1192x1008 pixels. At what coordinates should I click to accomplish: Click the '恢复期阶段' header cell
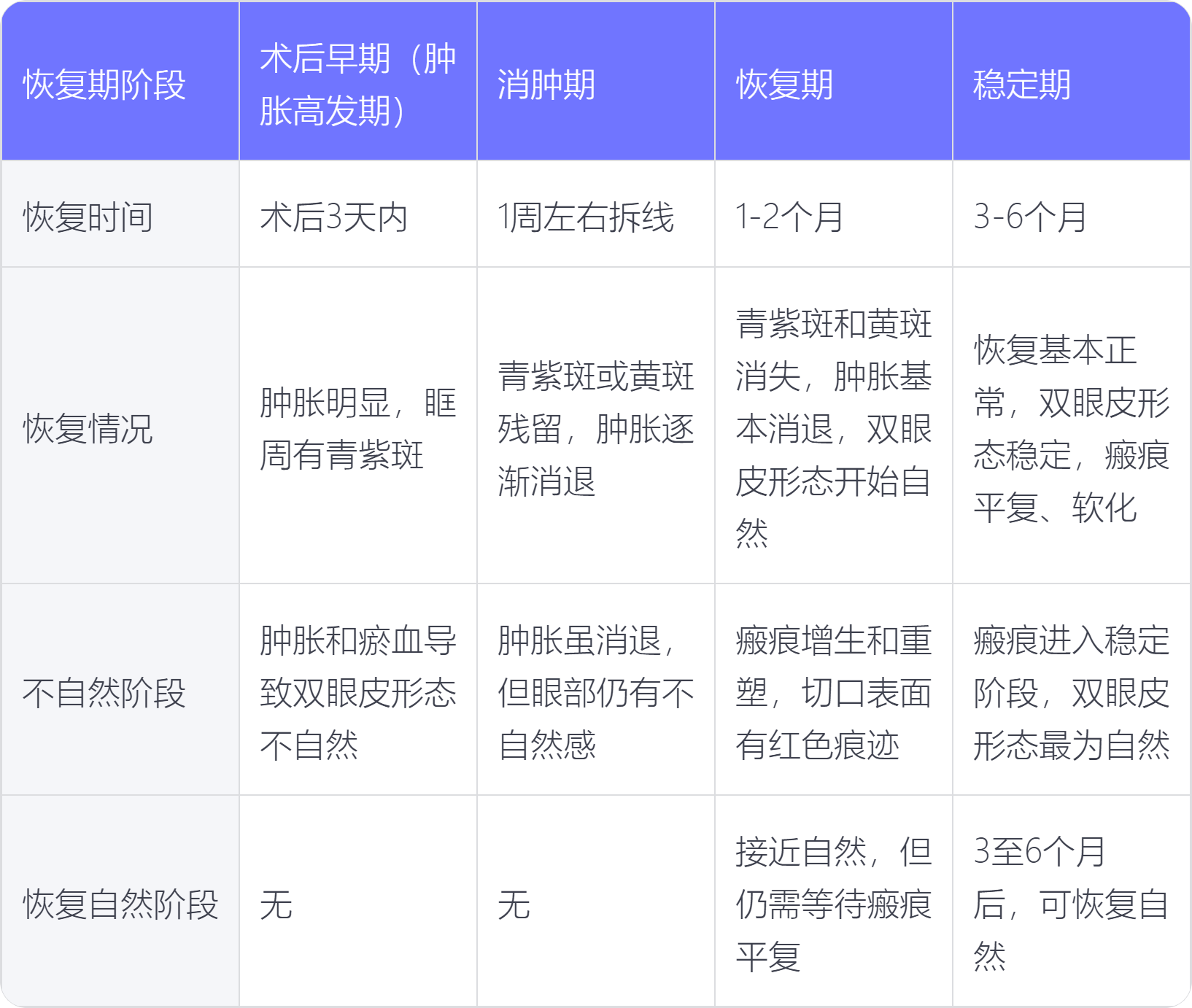104,85
